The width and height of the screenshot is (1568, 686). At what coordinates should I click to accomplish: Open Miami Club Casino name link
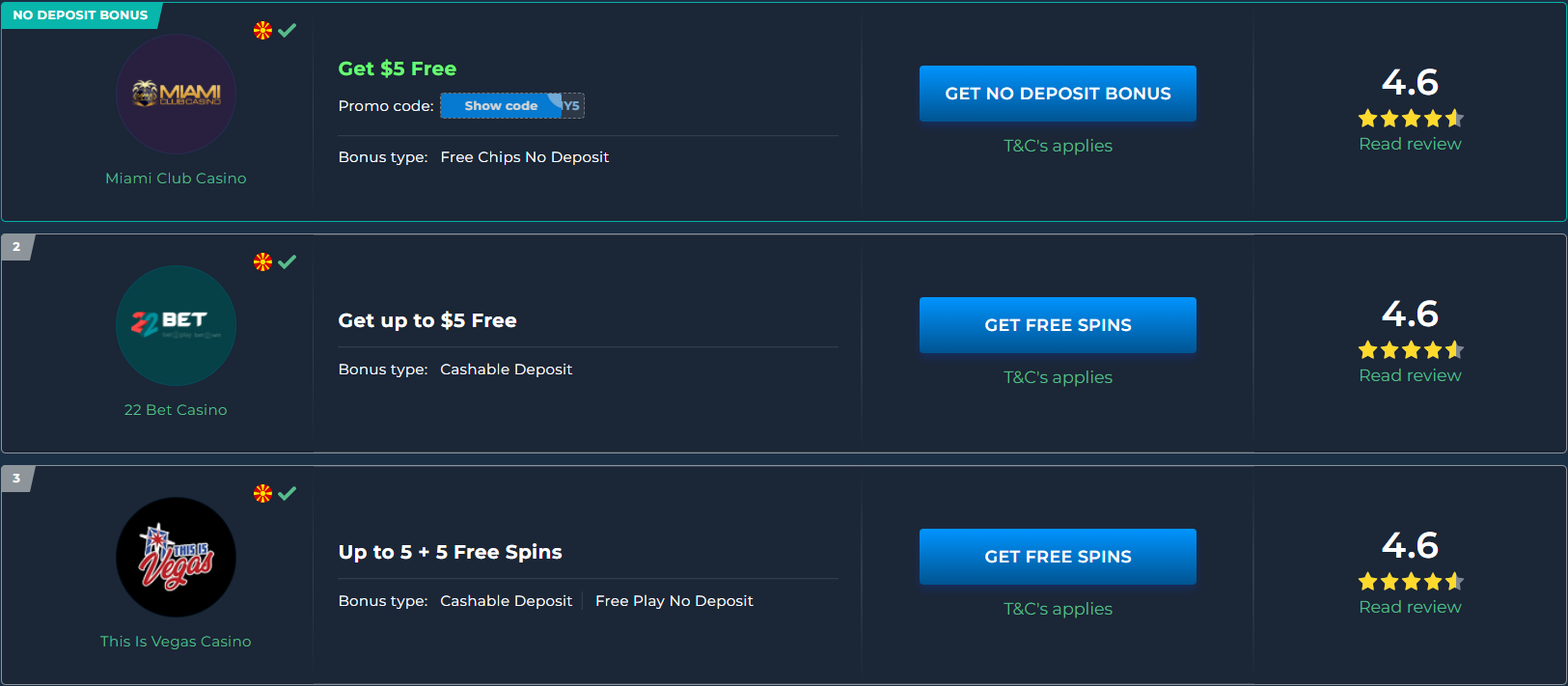pos(176,178)
